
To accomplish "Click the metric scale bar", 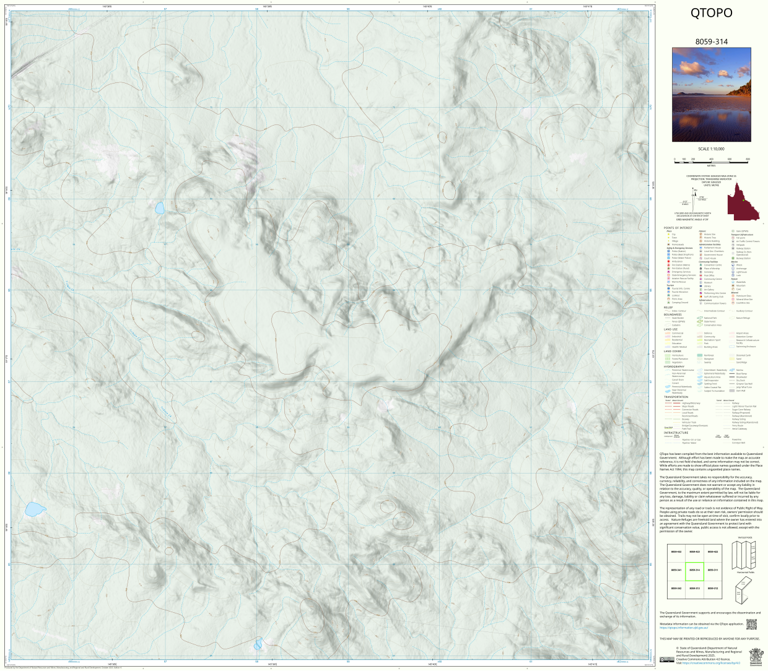I will tap(711, 160).
